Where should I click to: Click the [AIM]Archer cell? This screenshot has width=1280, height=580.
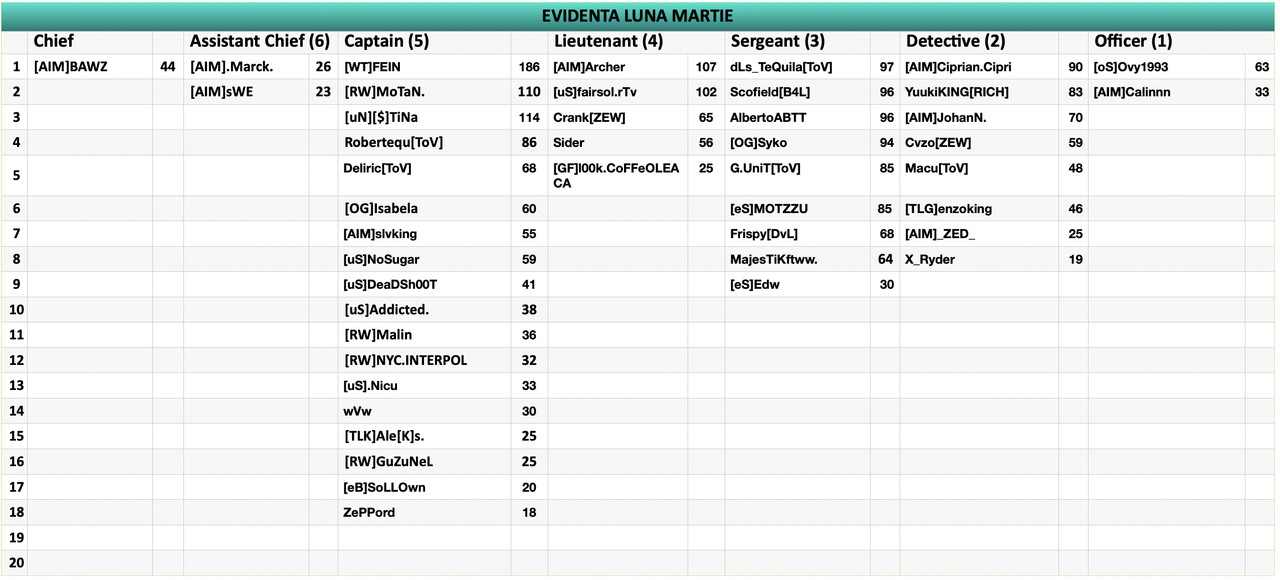(x=617, y=67)
